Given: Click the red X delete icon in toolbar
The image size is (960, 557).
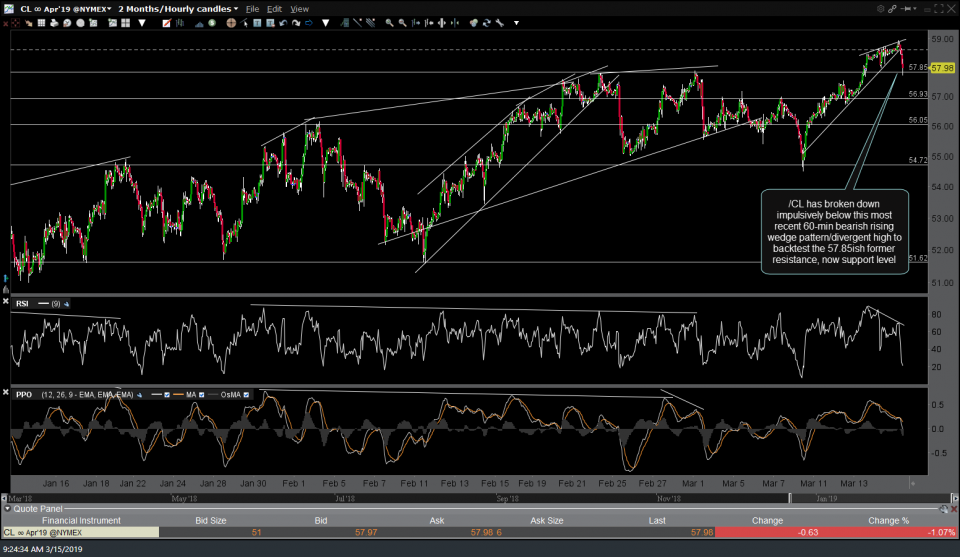Looking at the screenshot, I should [x=6, y=23].
